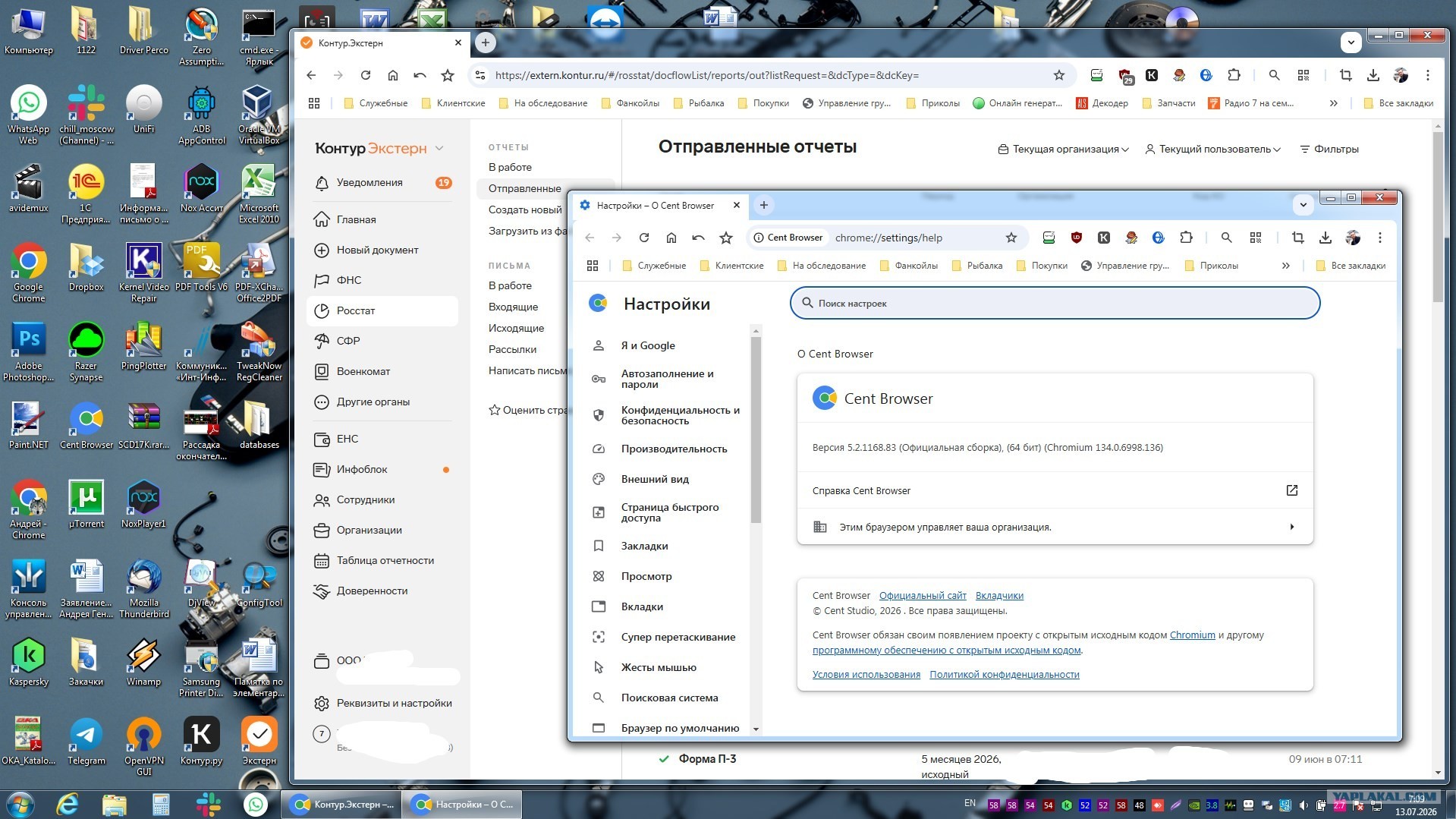1456x819 pixels.
Task: Expand organization management details arrow
Action: 1292,527
